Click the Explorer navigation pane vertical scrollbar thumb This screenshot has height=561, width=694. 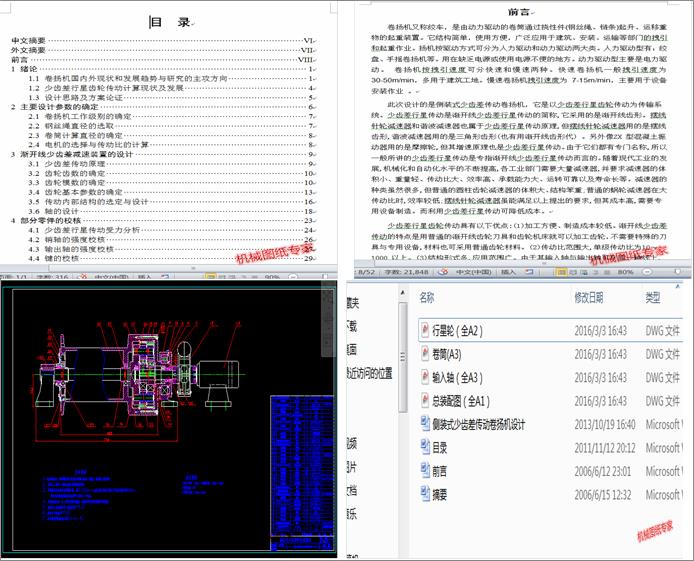(402, 357)
